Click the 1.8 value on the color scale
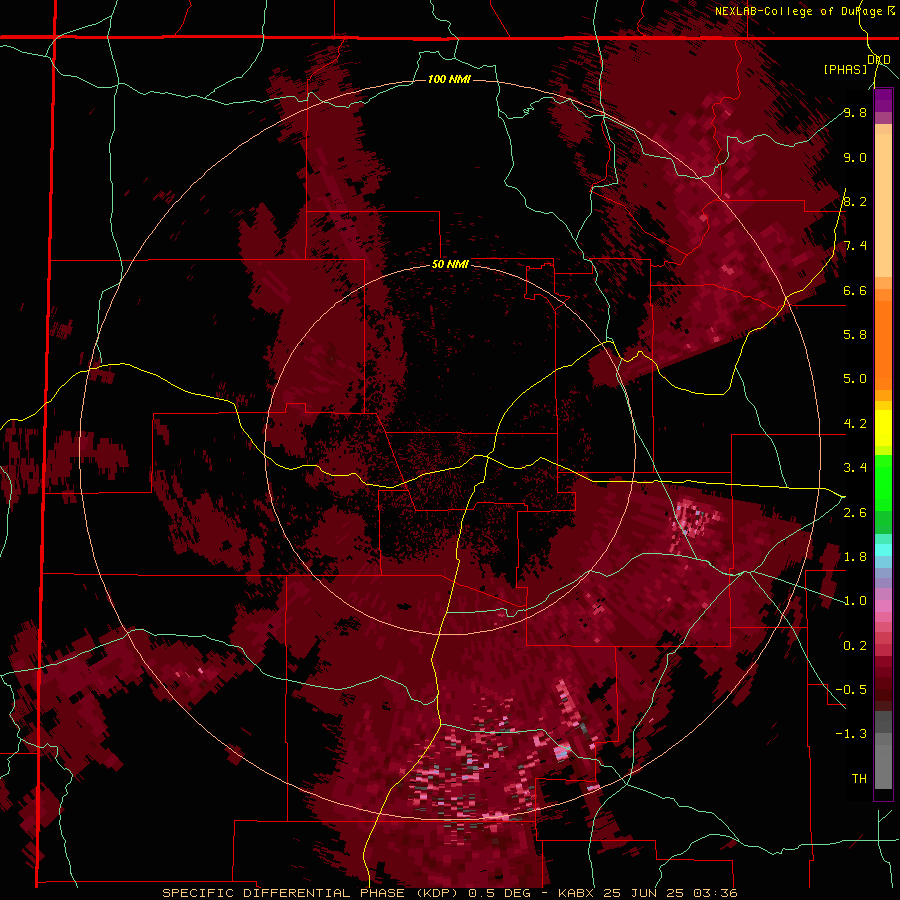The width and height of the screenshot is (900, 900). [x=855, y=557]
